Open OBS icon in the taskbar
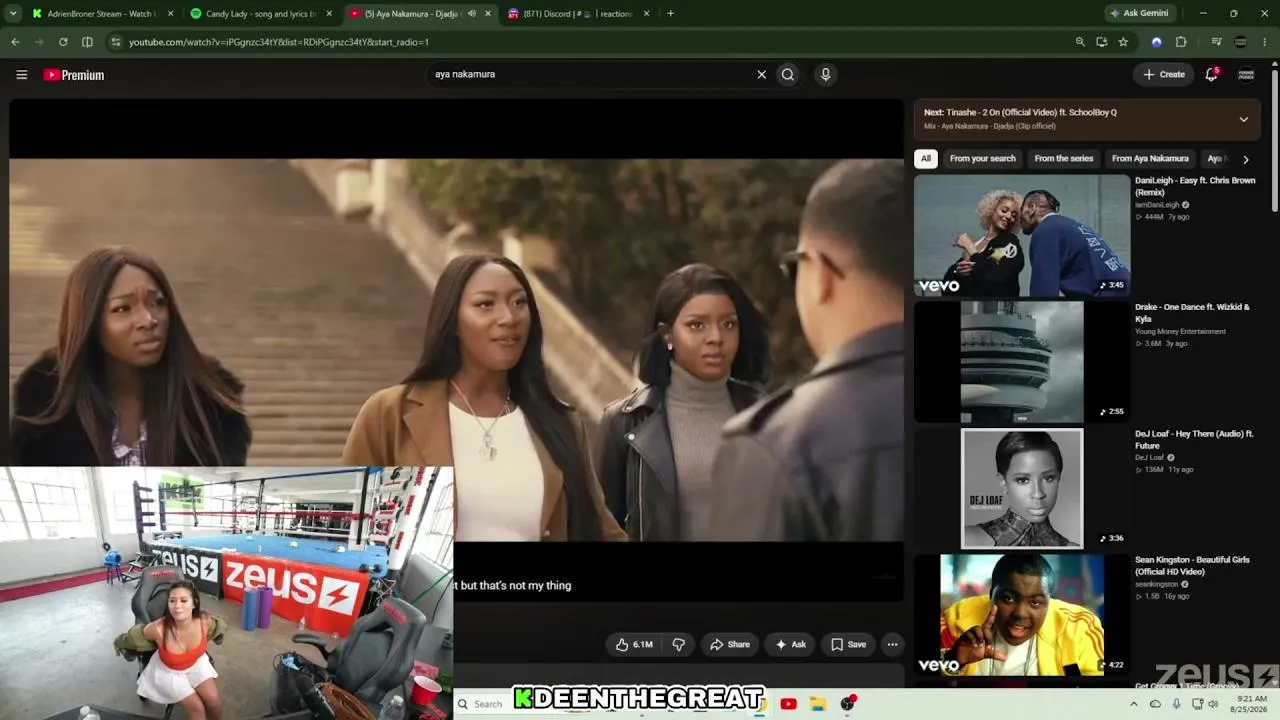1280x720 pixels. pos(848,704)
